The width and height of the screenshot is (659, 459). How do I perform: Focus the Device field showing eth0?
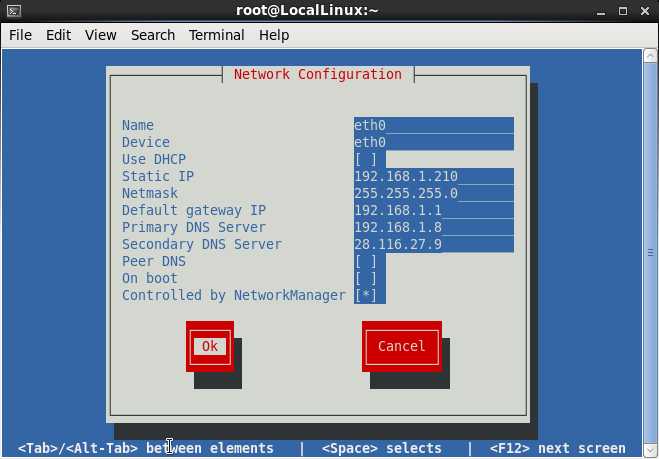coord(434,142)
